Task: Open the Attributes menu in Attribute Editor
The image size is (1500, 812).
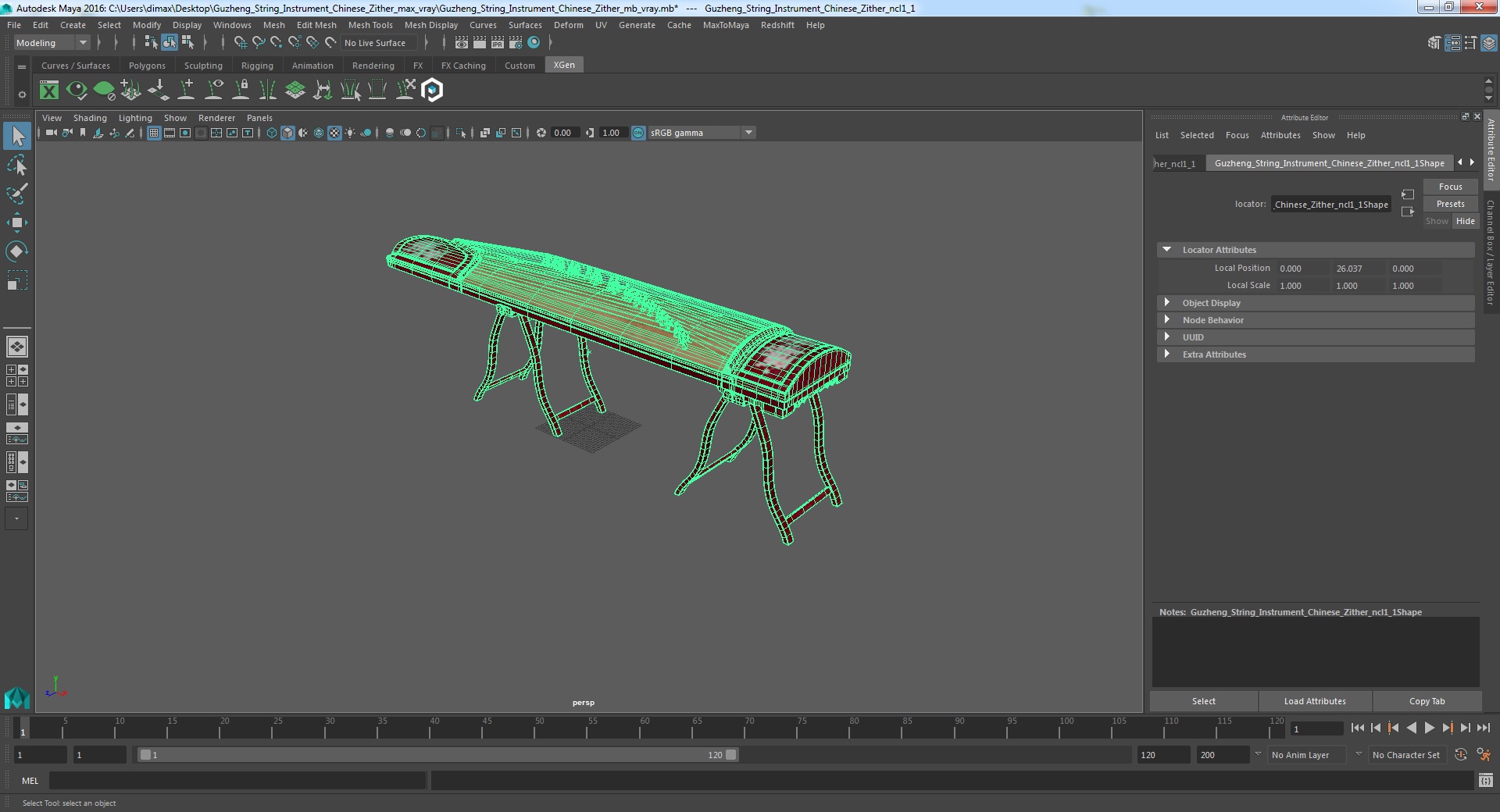Action: 1280,135
